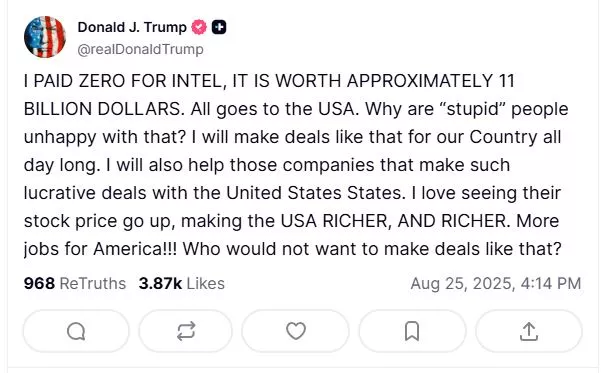The image size is (604, 373).
Task: Click the 3.87k count number
Action: pyautogui.click(x=160, y=284)
